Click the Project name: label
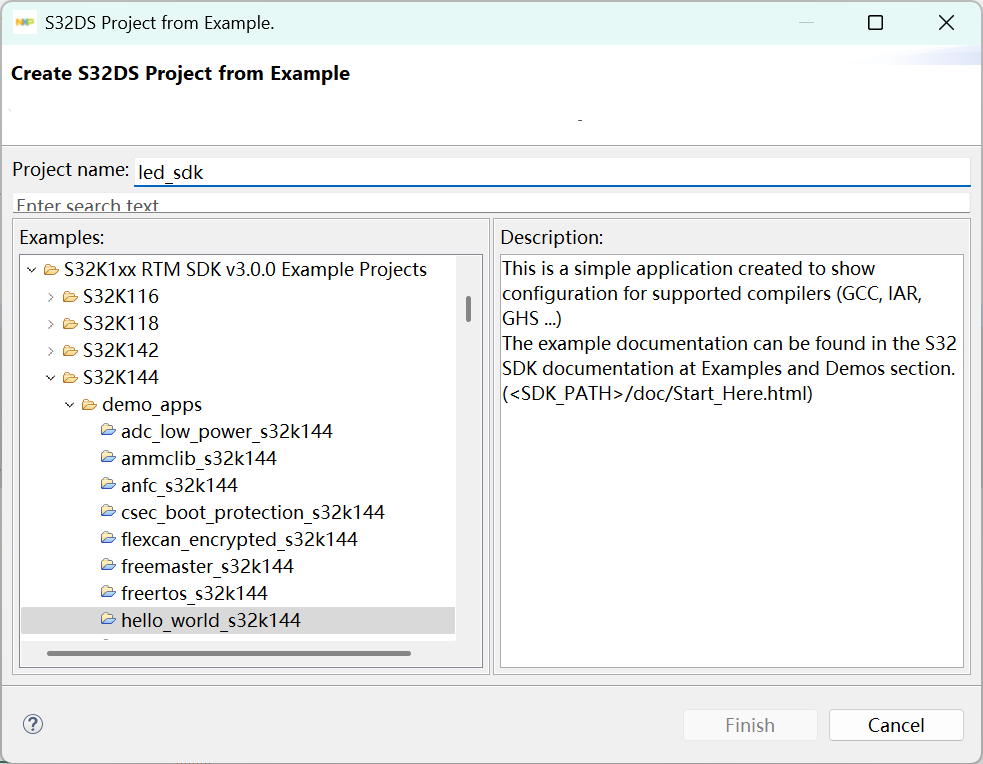 click(x=70, y=170)
